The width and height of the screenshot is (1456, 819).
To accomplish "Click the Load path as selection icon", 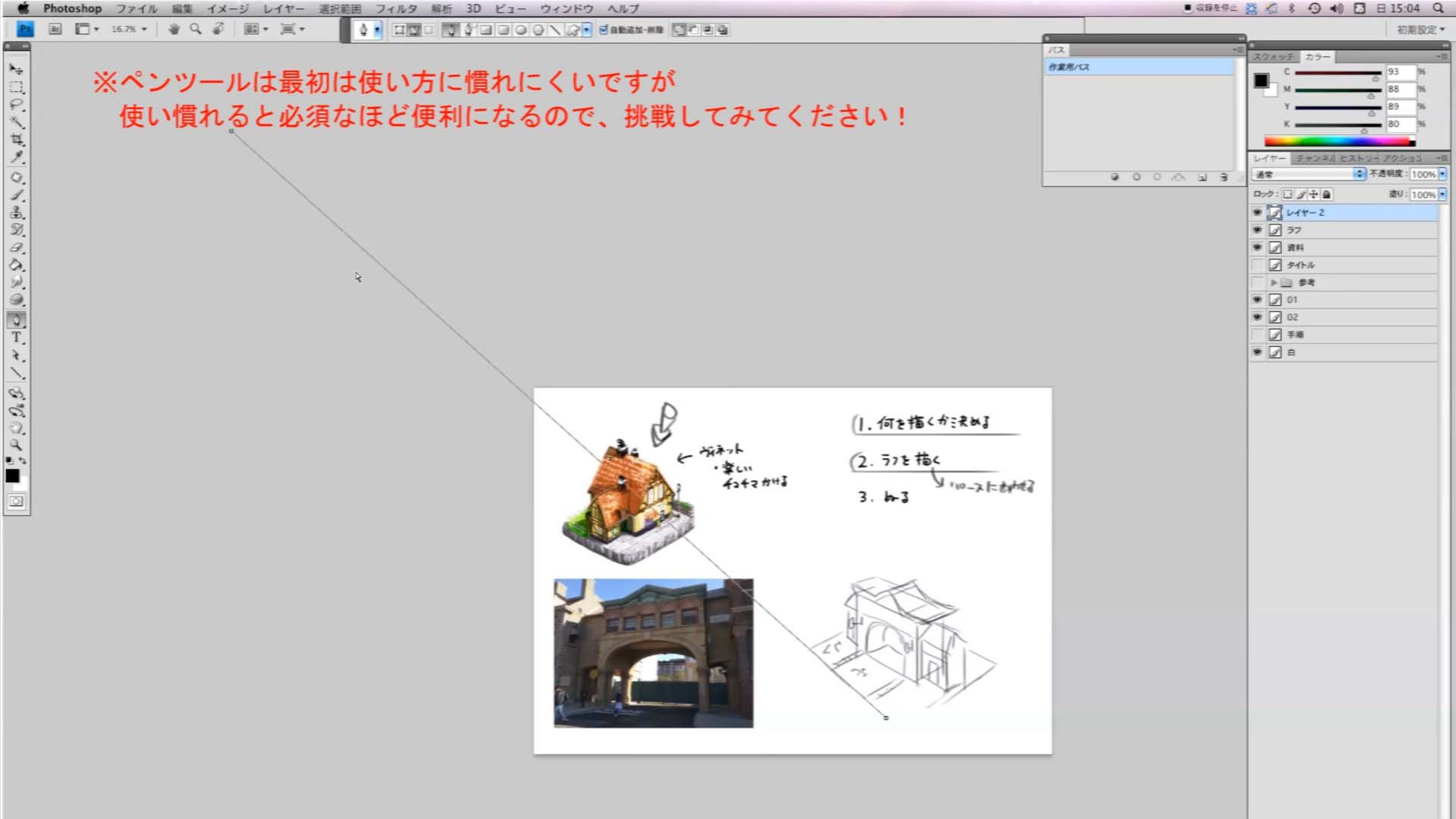I will coord(1157,177).
